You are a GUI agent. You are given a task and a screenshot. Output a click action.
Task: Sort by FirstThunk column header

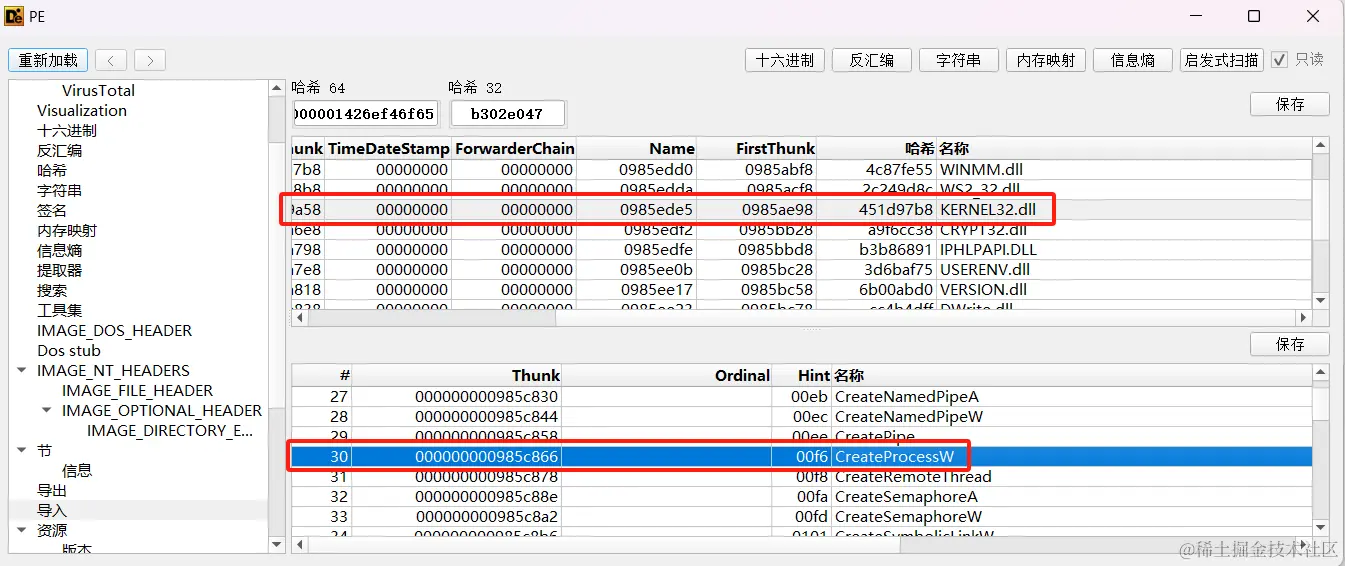pos(757,148)
